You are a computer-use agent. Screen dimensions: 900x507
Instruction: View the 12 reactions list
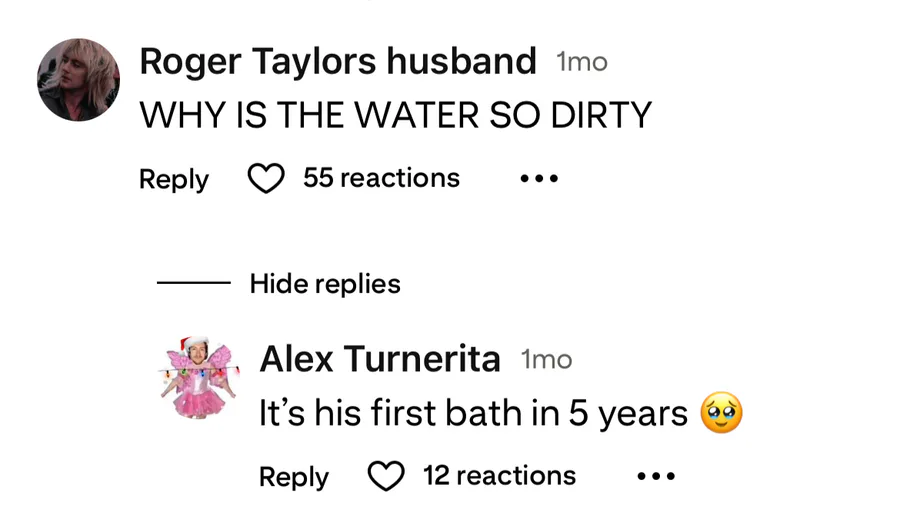pos(499,475)
